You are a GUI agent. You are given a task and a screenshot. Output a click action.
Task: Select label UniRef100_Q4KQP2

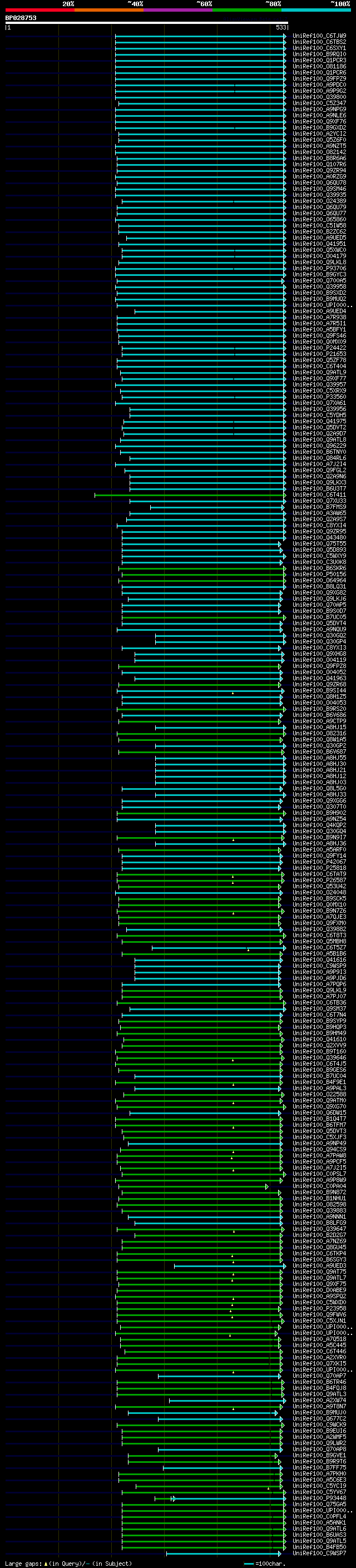[x=319, y=825]
